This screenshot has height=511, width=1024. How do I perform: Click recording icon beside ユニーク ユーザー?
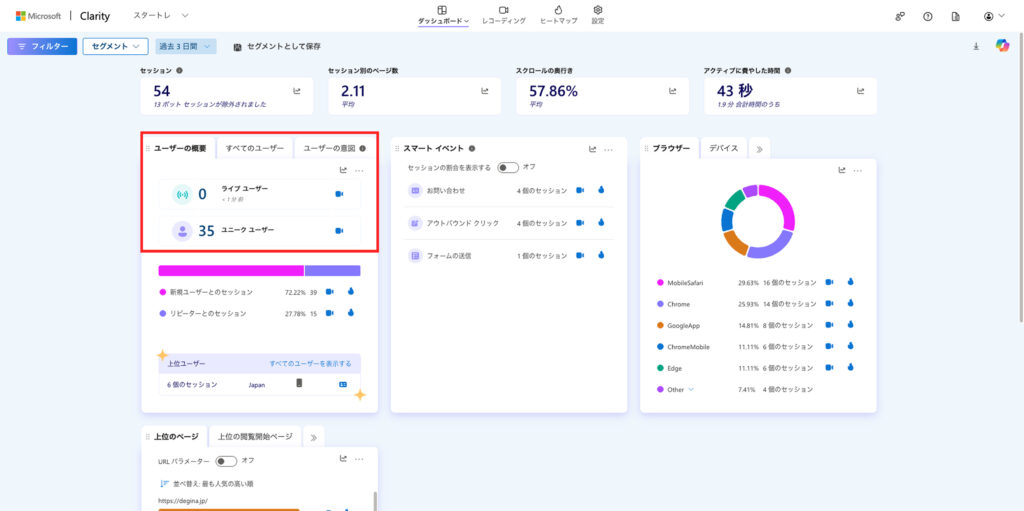[339, 231]
